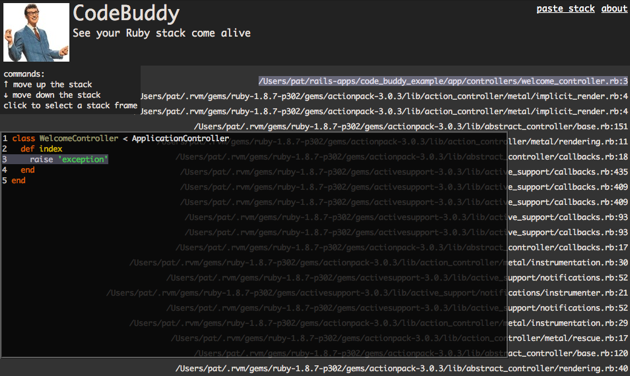Viewport: 630px width, 376px height.
Task: Open the about link
Action: coord(614,8)
